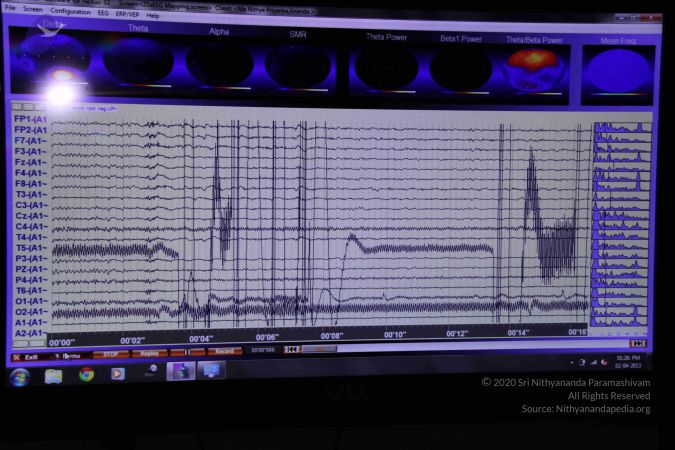Open Google Chrome from the taskbar
This screenshot has width=675, height=450.
86,375
